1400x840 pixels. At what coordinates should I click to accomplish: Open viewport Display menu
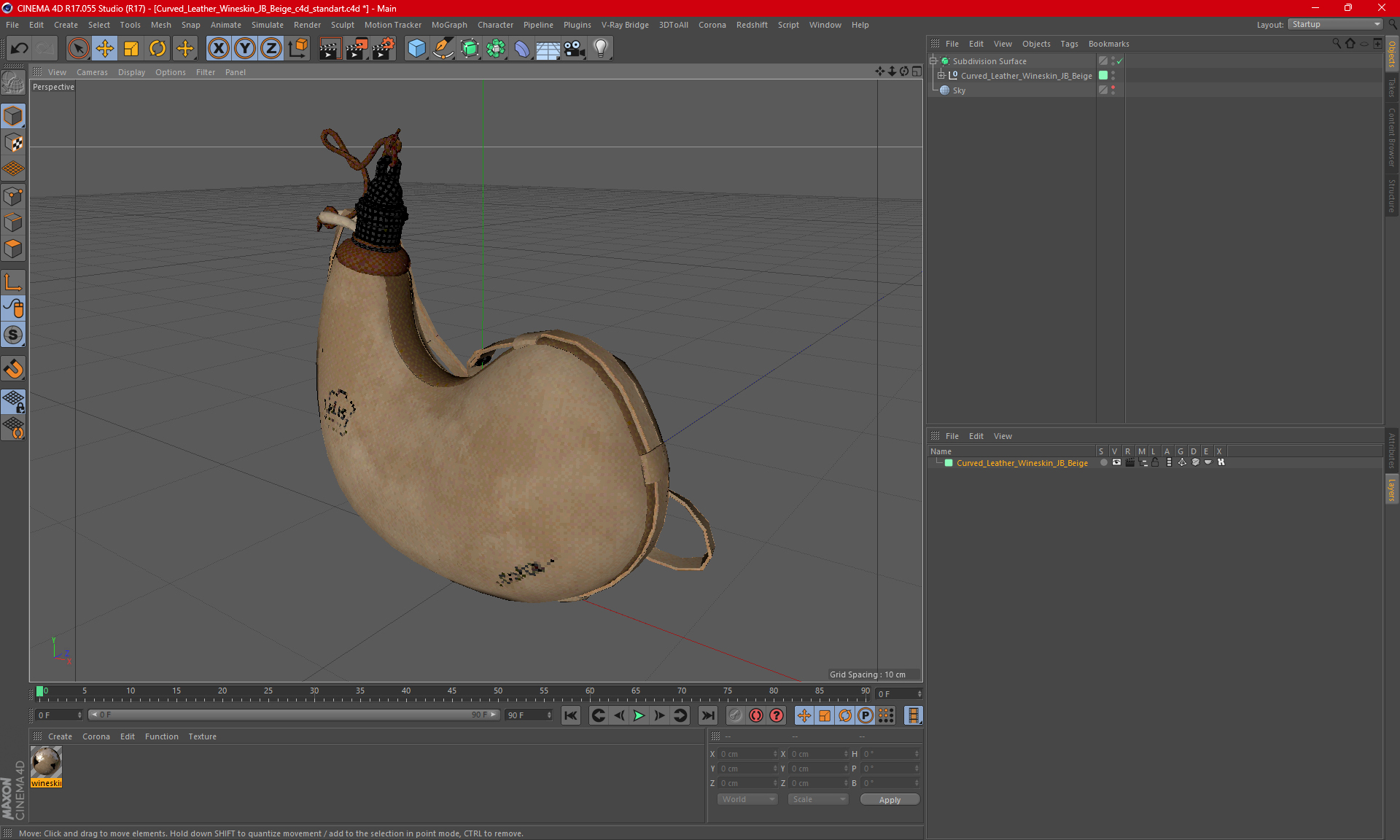click(131, 72)
